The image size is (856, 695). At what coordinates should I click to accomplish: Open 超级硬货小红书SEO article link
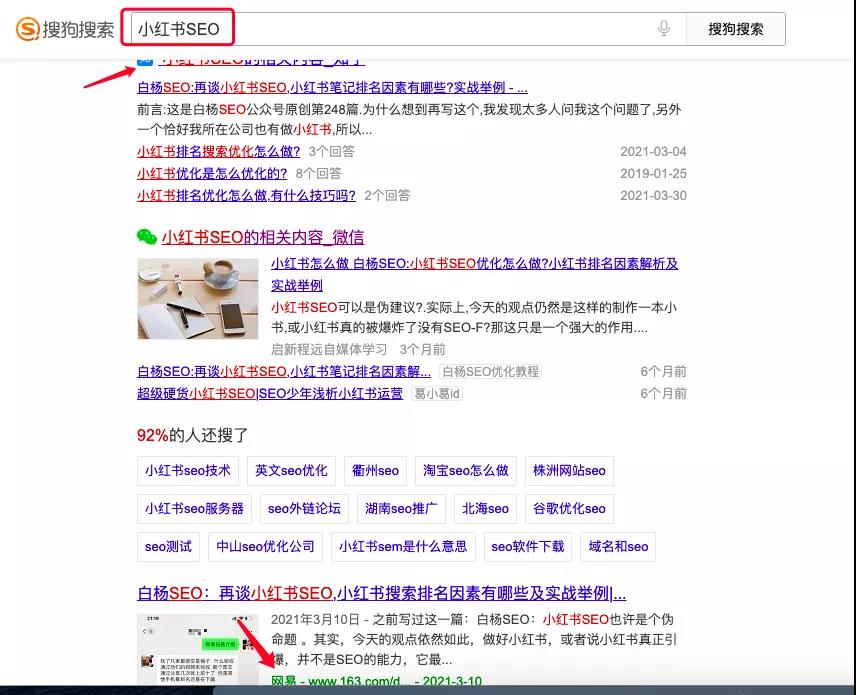(x=270, y=394)
